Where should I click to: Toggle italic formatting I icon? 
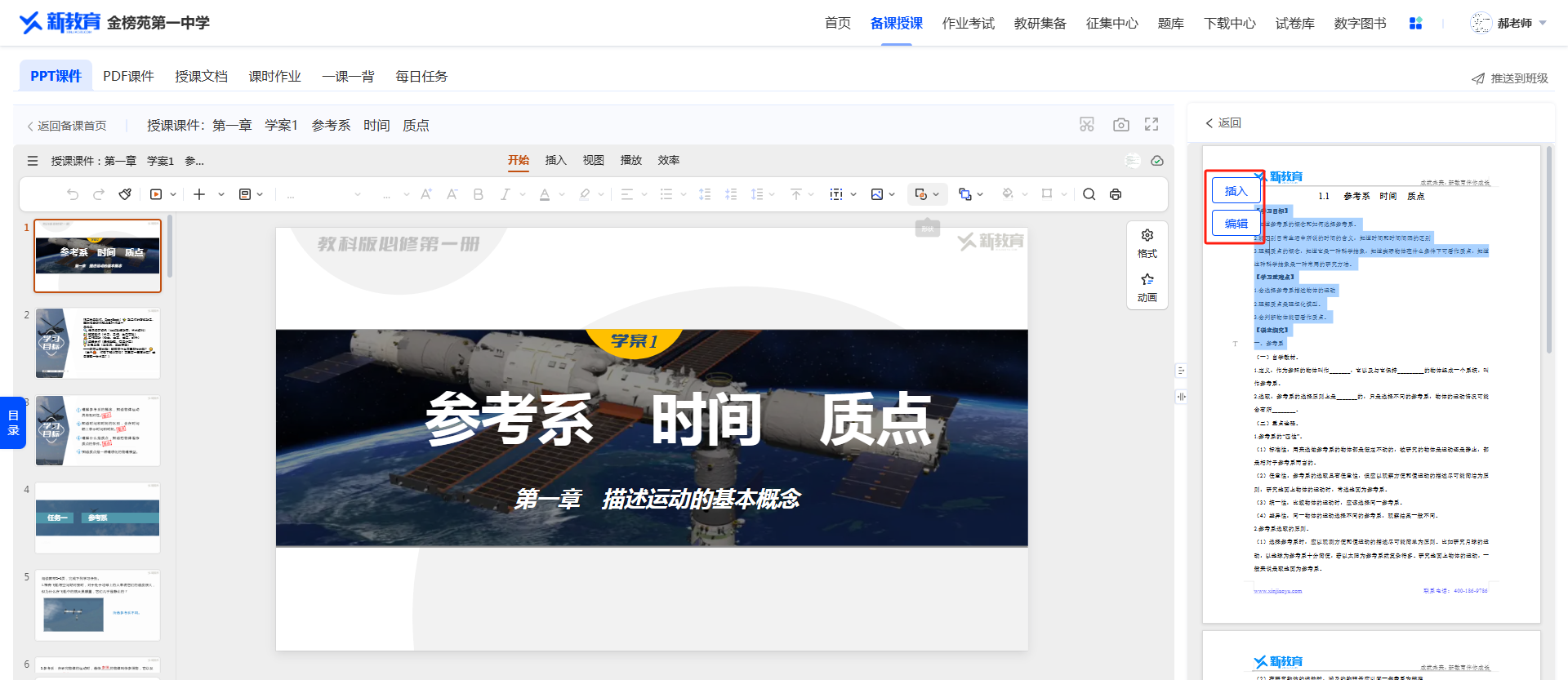tap(505, 194)
